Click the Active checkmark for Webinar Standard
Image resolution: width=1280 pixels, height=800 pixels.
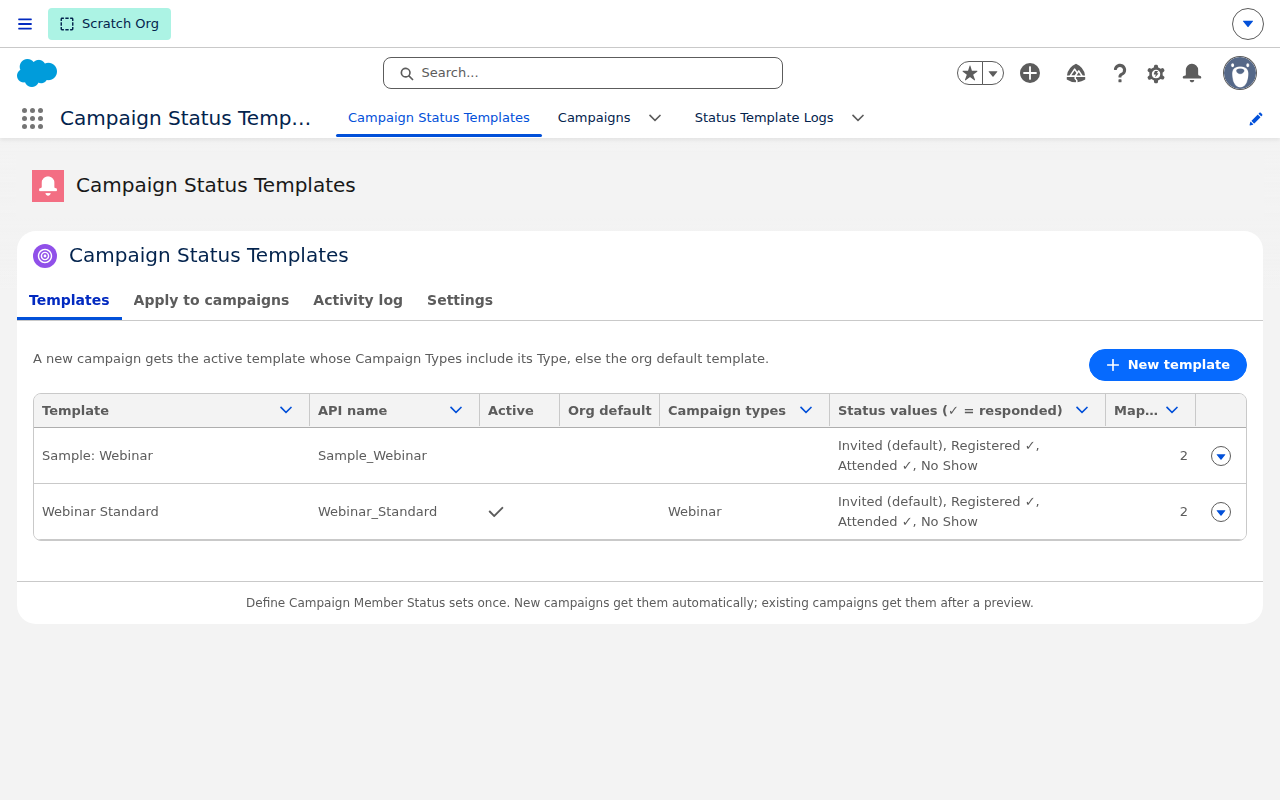pos(496,512)
